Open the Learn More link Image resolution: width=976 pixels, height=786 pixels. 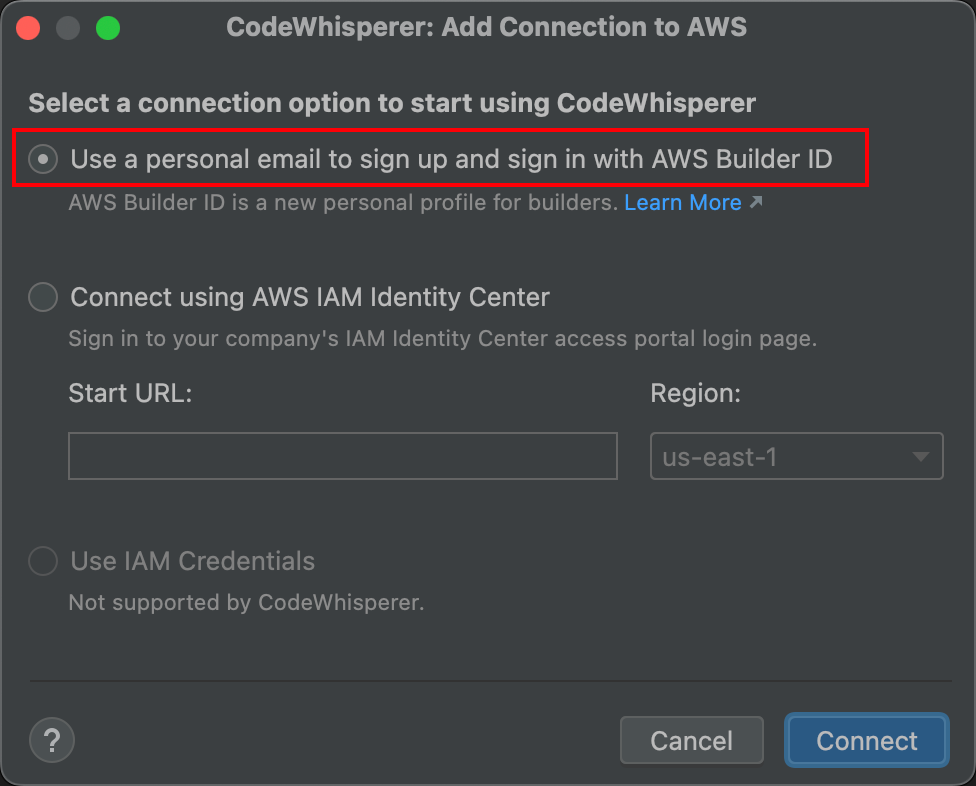[683, 203]
